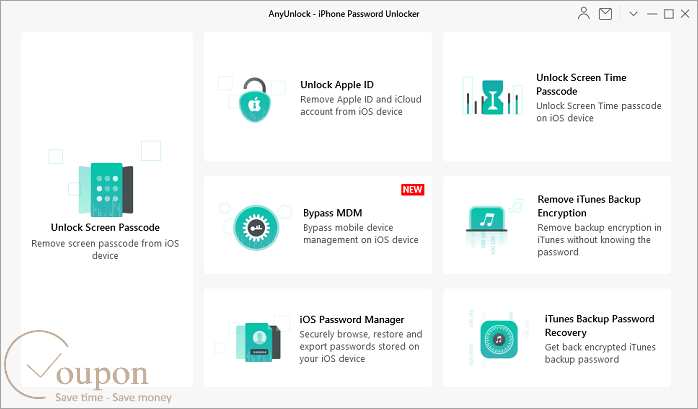This screenshot has height=409, width=698.
Task: Click the 'AnyUnlock - iPhone Password Unlocker' window title
Action: coord(344,14)
